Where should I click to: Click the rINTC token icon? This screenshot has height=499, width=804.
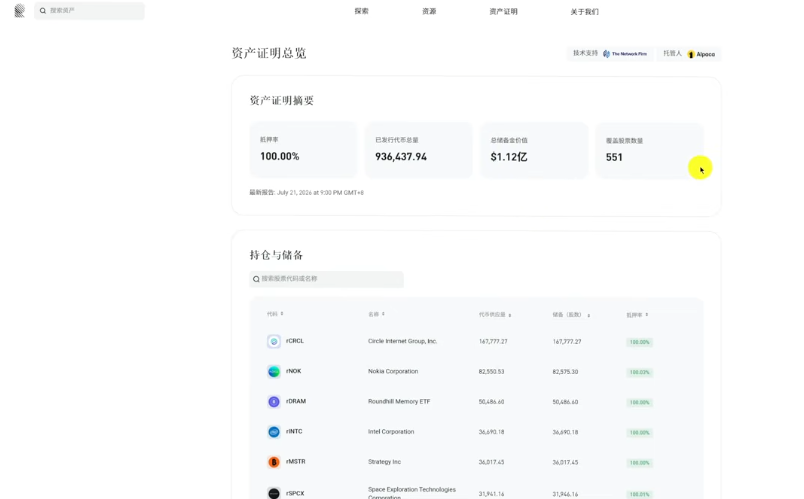tap(274, 432)
